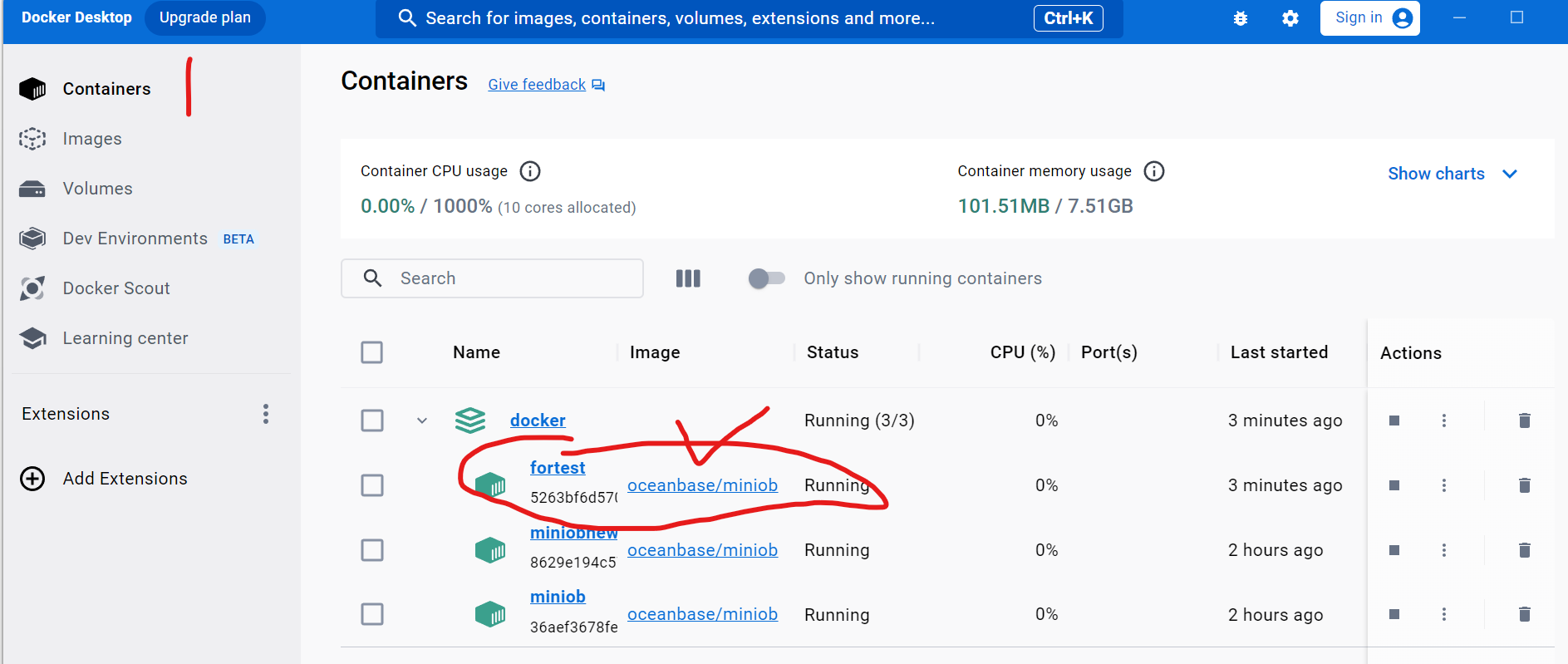
Task: Click the Learning center graduation cap icon
Action: coord(32,338)
